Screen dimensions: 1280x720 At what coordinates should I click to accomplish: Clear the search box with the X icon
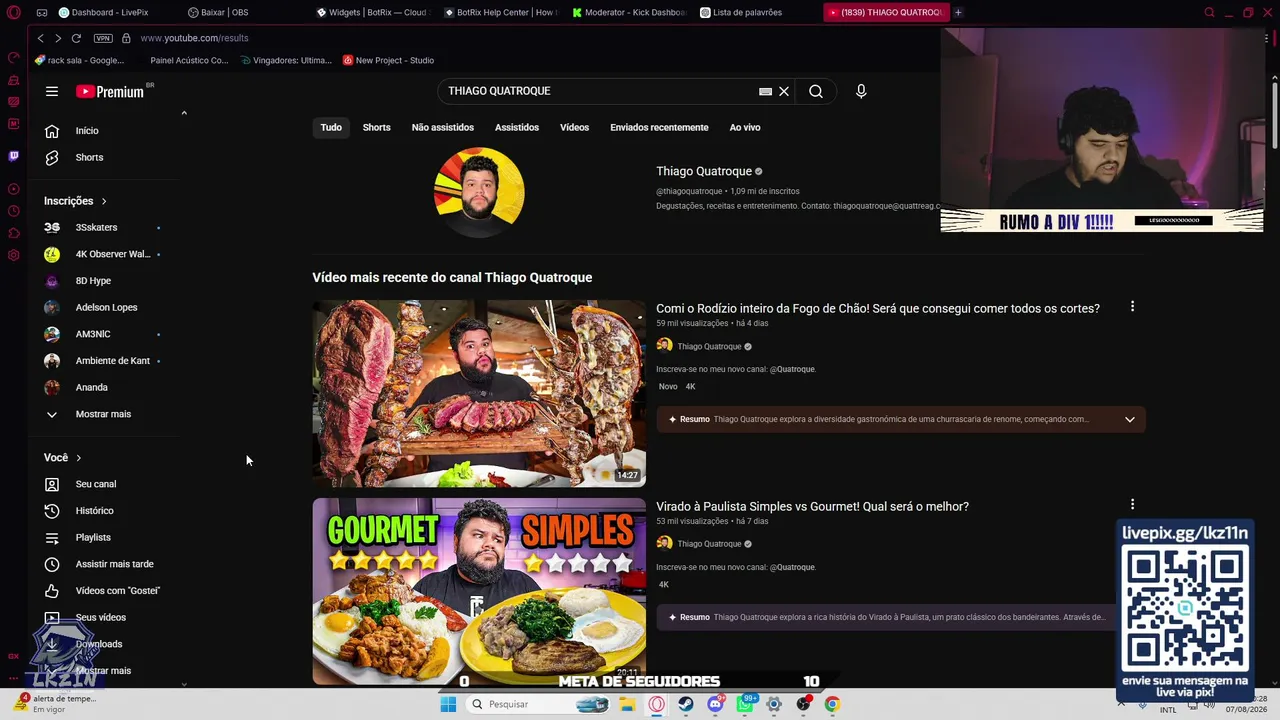784,91
